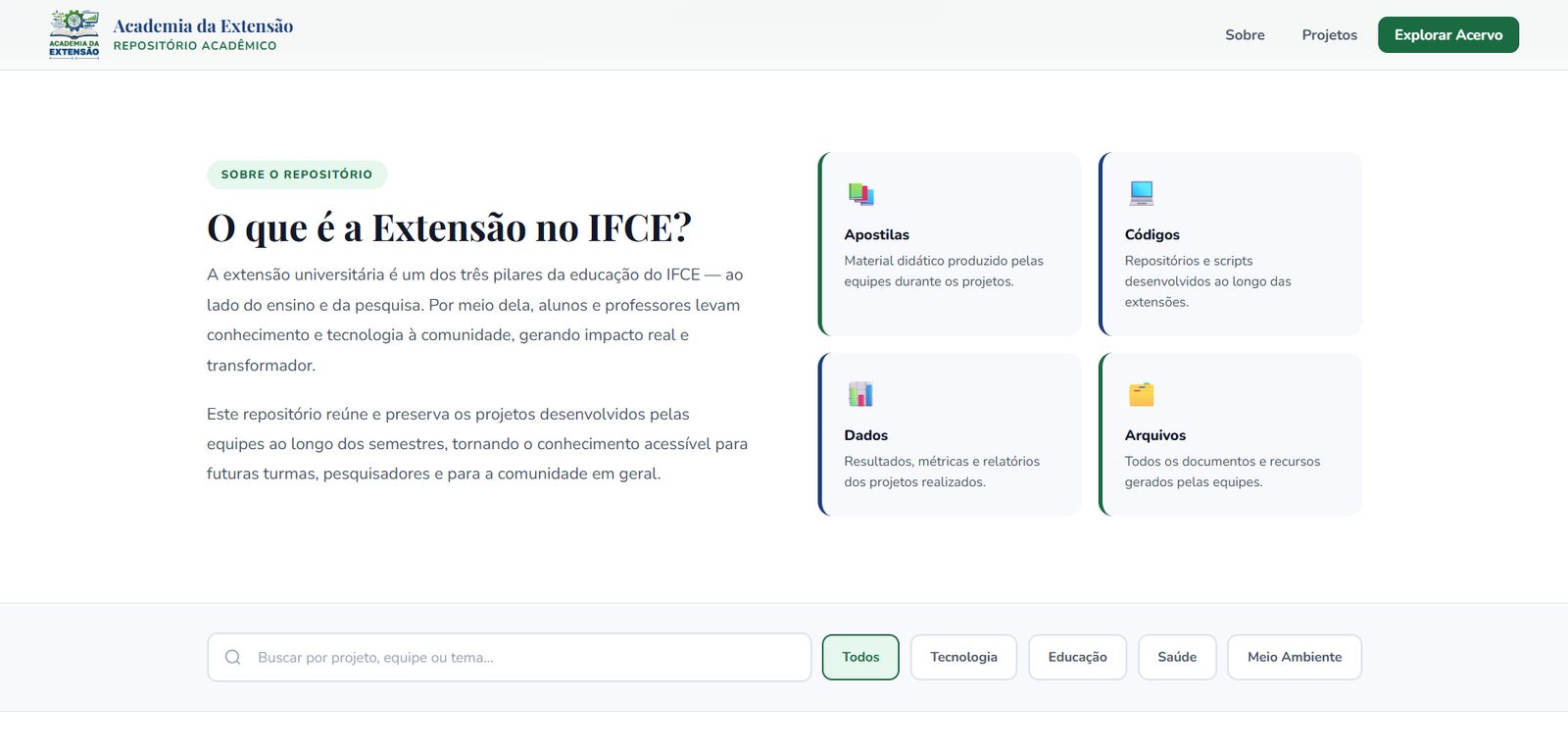Click the text 'Todos os documentos e recursos'
This screenshot has width=1568, height=749.
pyautogui.click(x=1222, y=461)
